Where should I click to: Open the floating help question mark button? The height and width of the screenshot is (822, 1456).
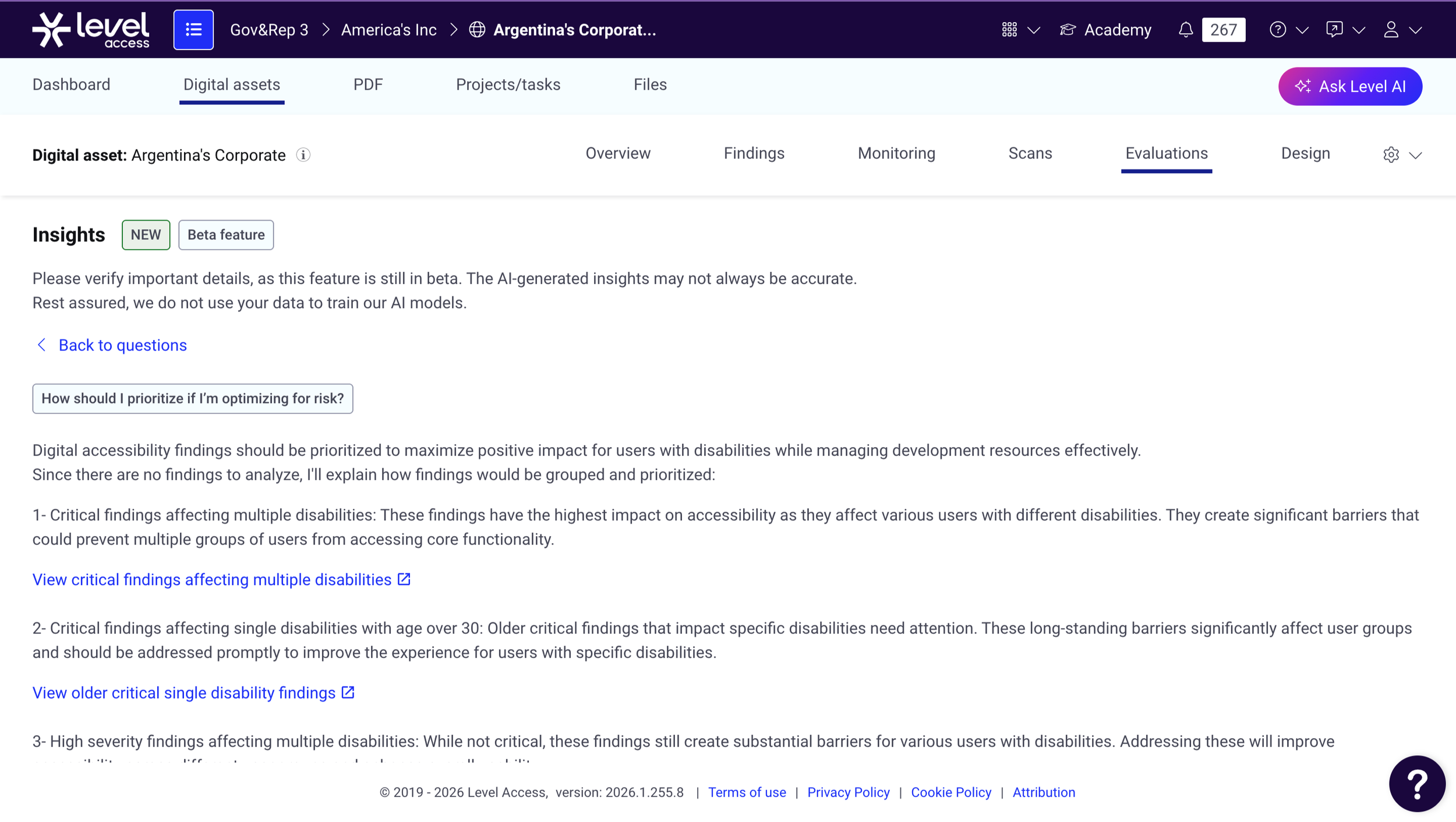(1416, 784)
